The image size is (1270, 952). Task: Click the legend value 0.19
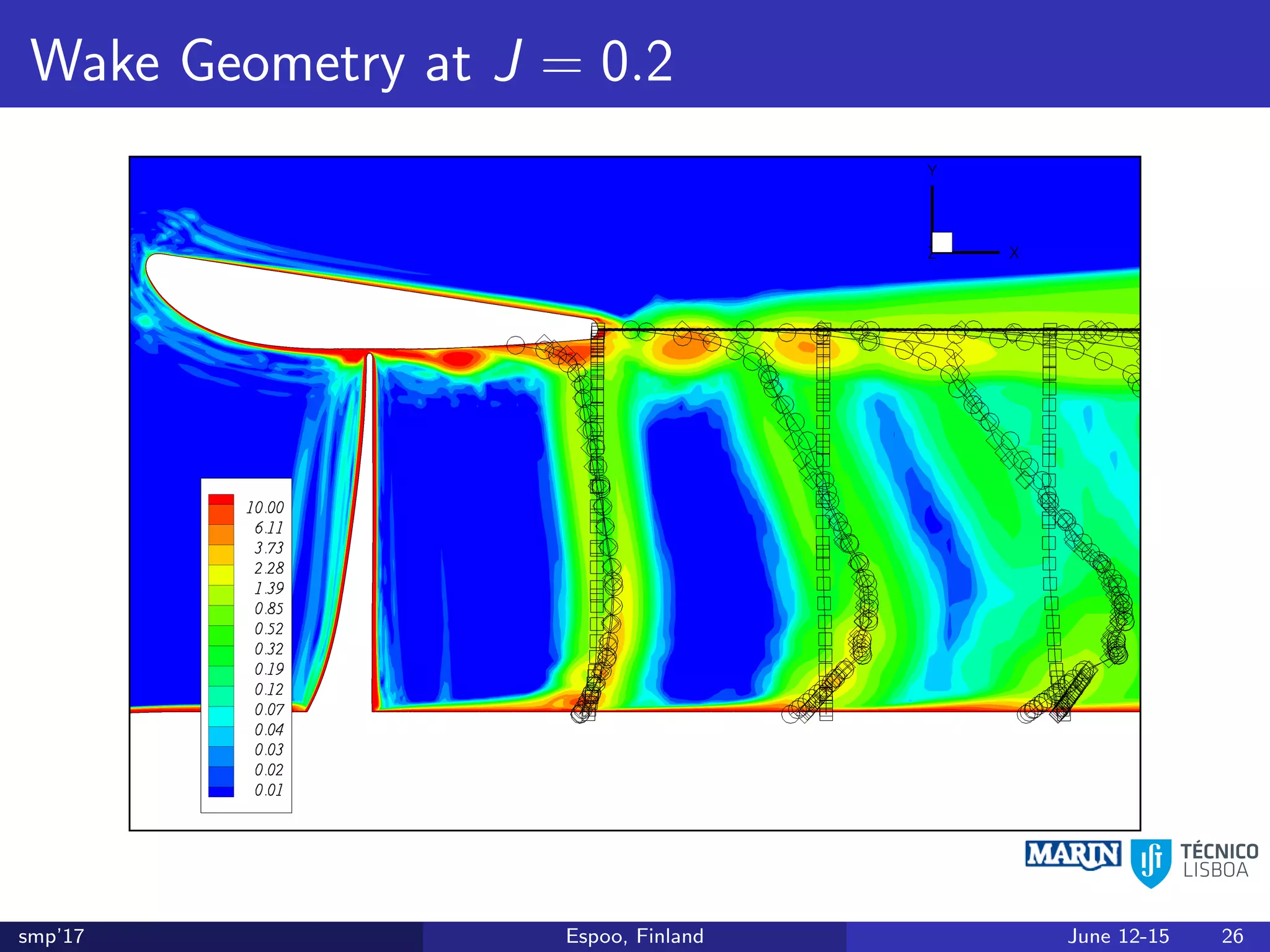click(x=269, y=669)
